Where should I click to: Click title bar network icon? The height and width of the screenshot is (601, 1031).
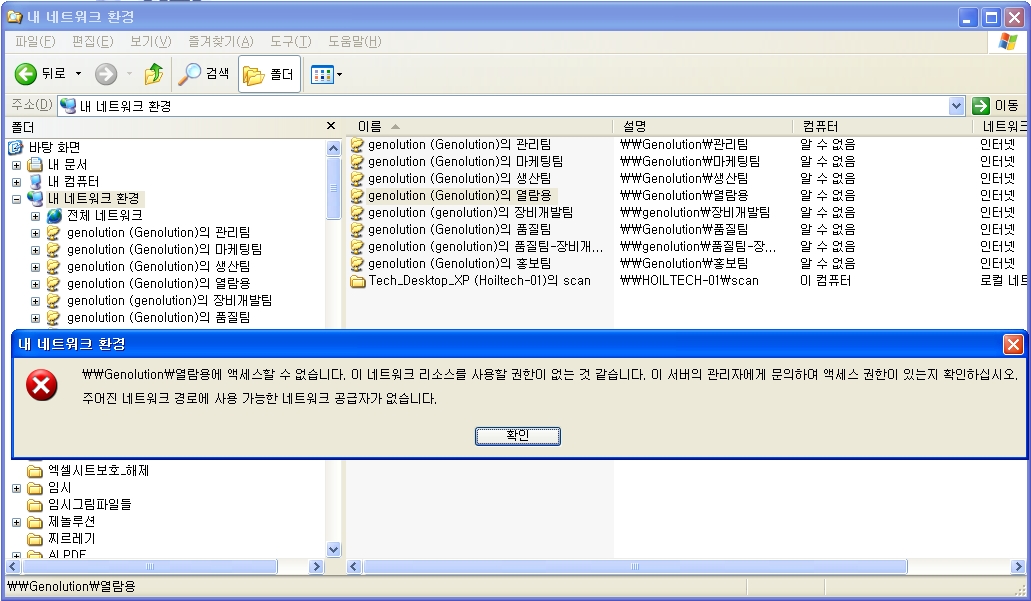(14, 16)
